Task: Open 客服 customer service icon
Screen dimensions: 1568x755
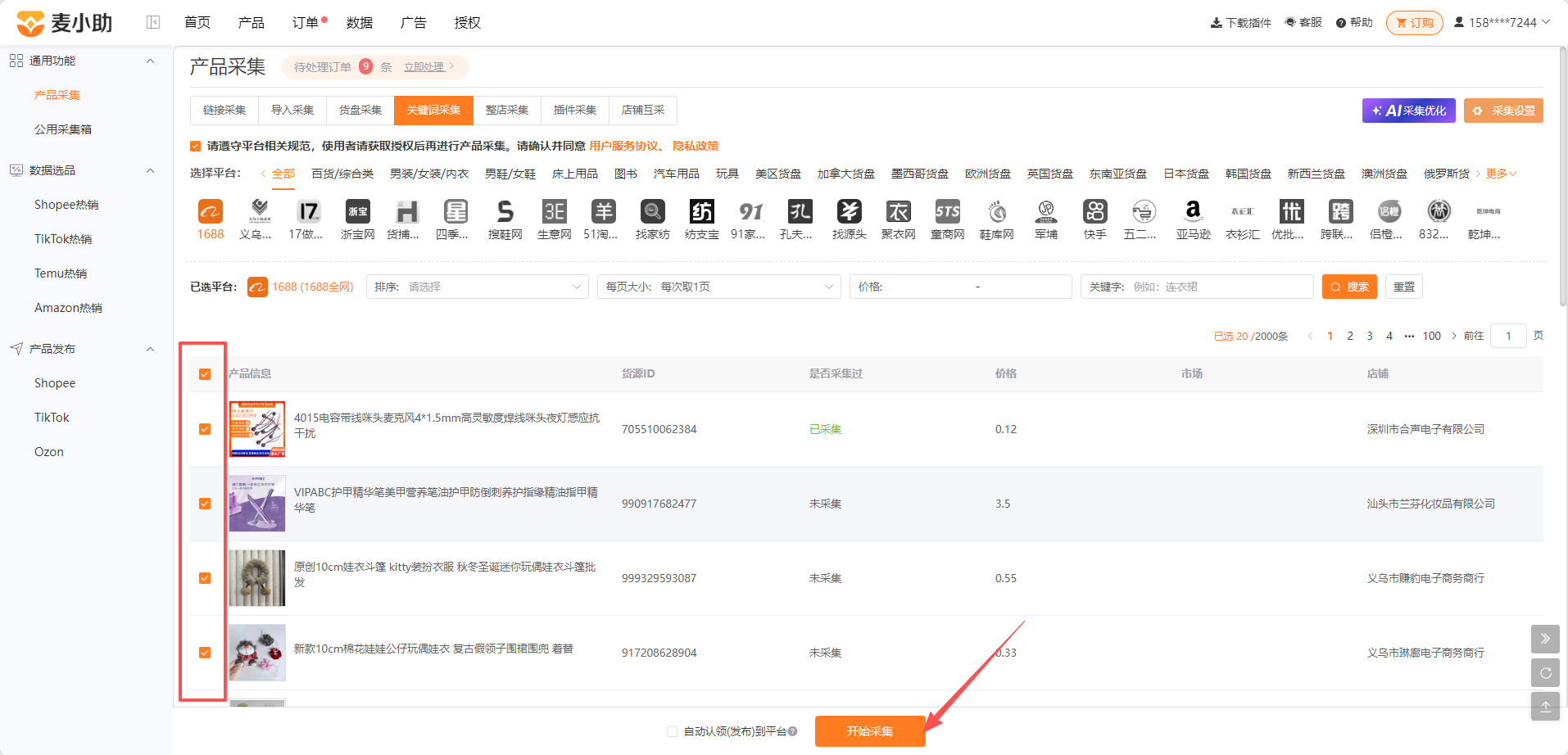Action: [1303, 22]
